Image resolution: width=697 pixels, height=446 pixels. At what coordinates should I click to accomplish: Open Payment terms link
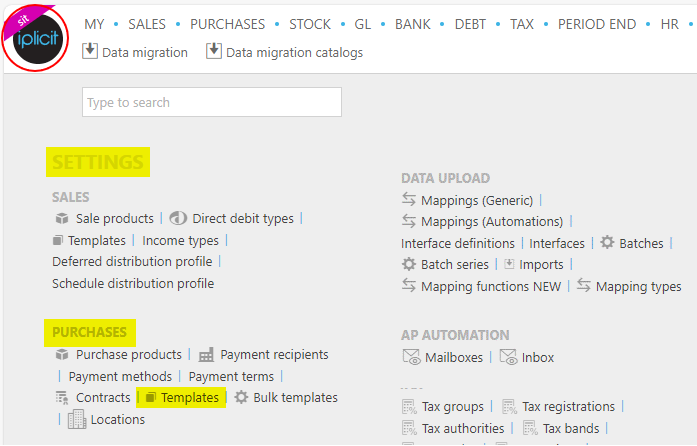pyautogui.click(x=231, y=376)
